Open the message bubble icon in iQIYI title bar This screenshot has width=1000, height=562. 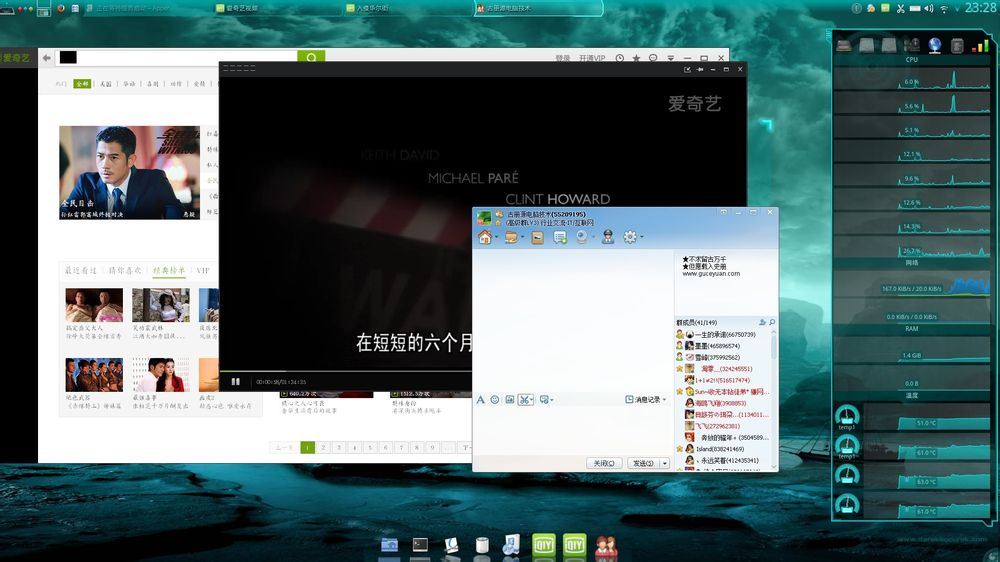(x=653, y=58)
